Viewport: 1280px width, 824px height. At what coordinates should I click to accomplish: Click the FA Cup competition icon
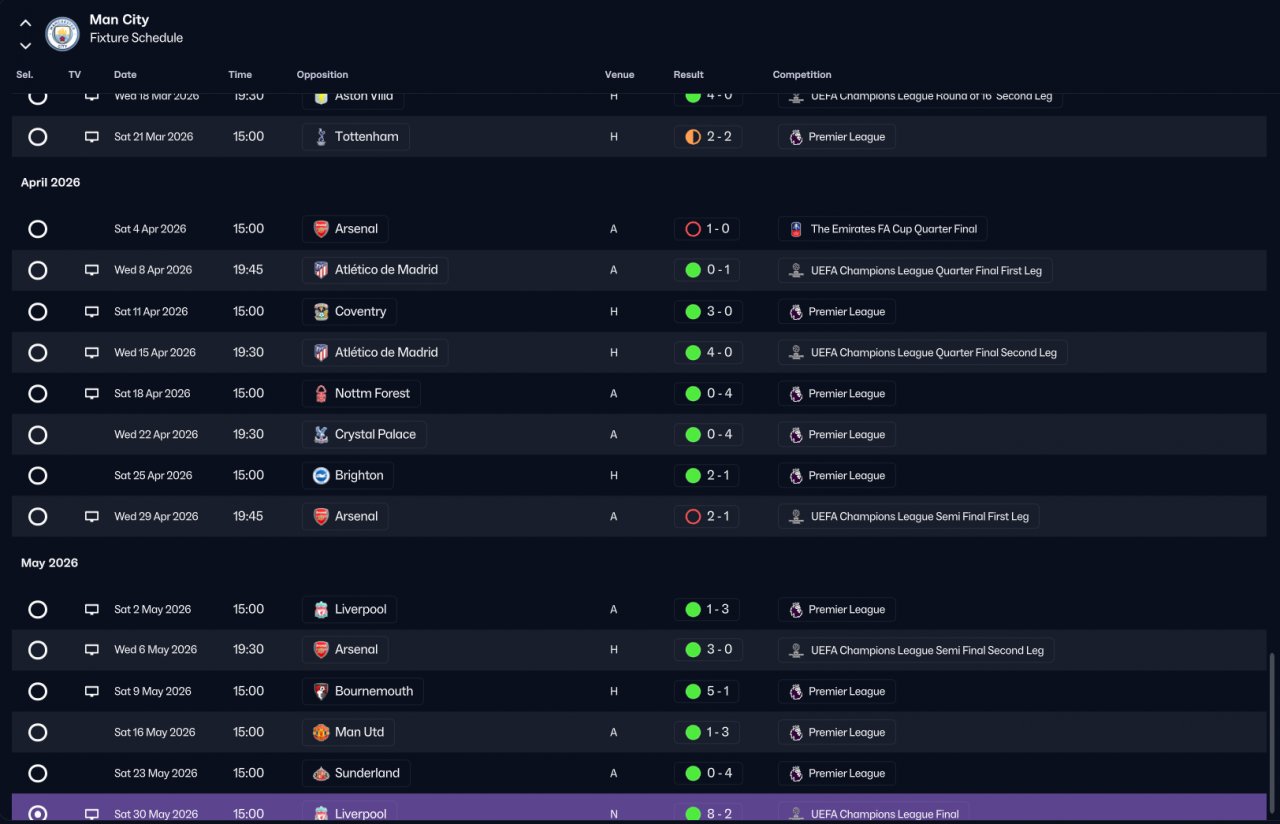pyautogui.click(x=796, y=229)
